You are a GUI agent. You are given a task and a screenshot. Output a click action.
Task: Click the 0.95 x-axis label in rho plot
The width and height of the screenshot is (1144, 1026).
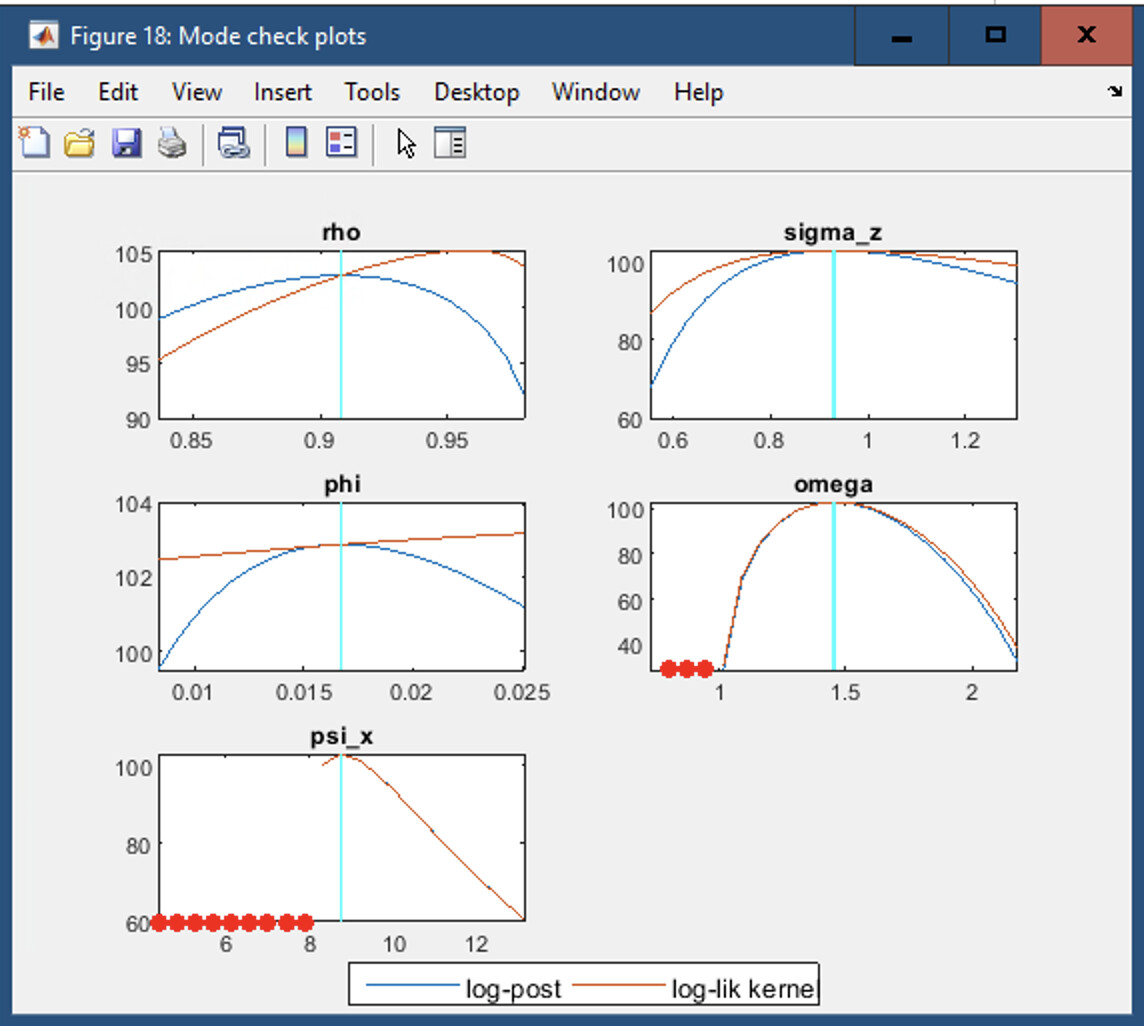coord(447,441)
